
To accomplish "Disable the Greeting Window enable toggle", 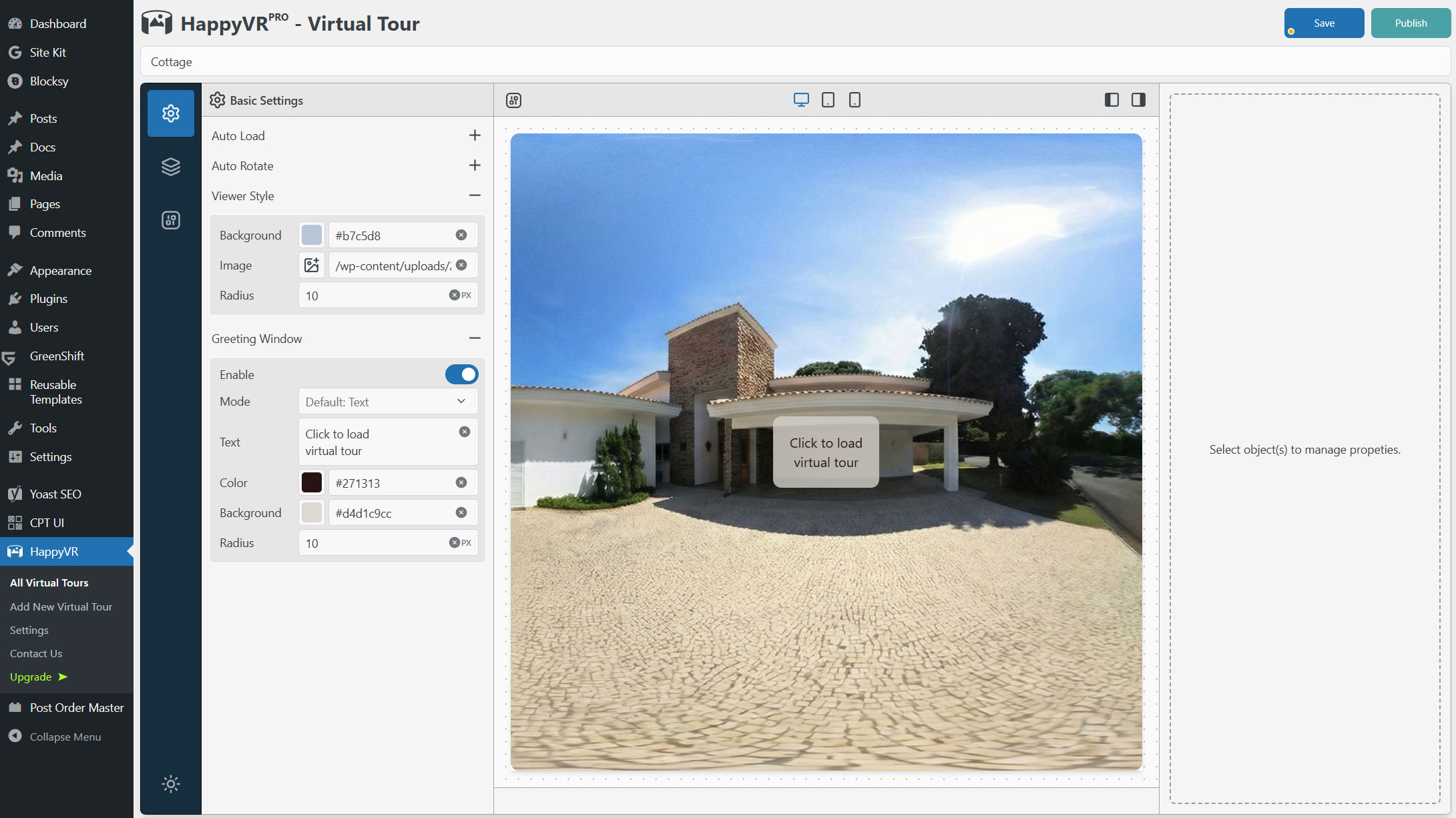I will (x=461, y=374).
